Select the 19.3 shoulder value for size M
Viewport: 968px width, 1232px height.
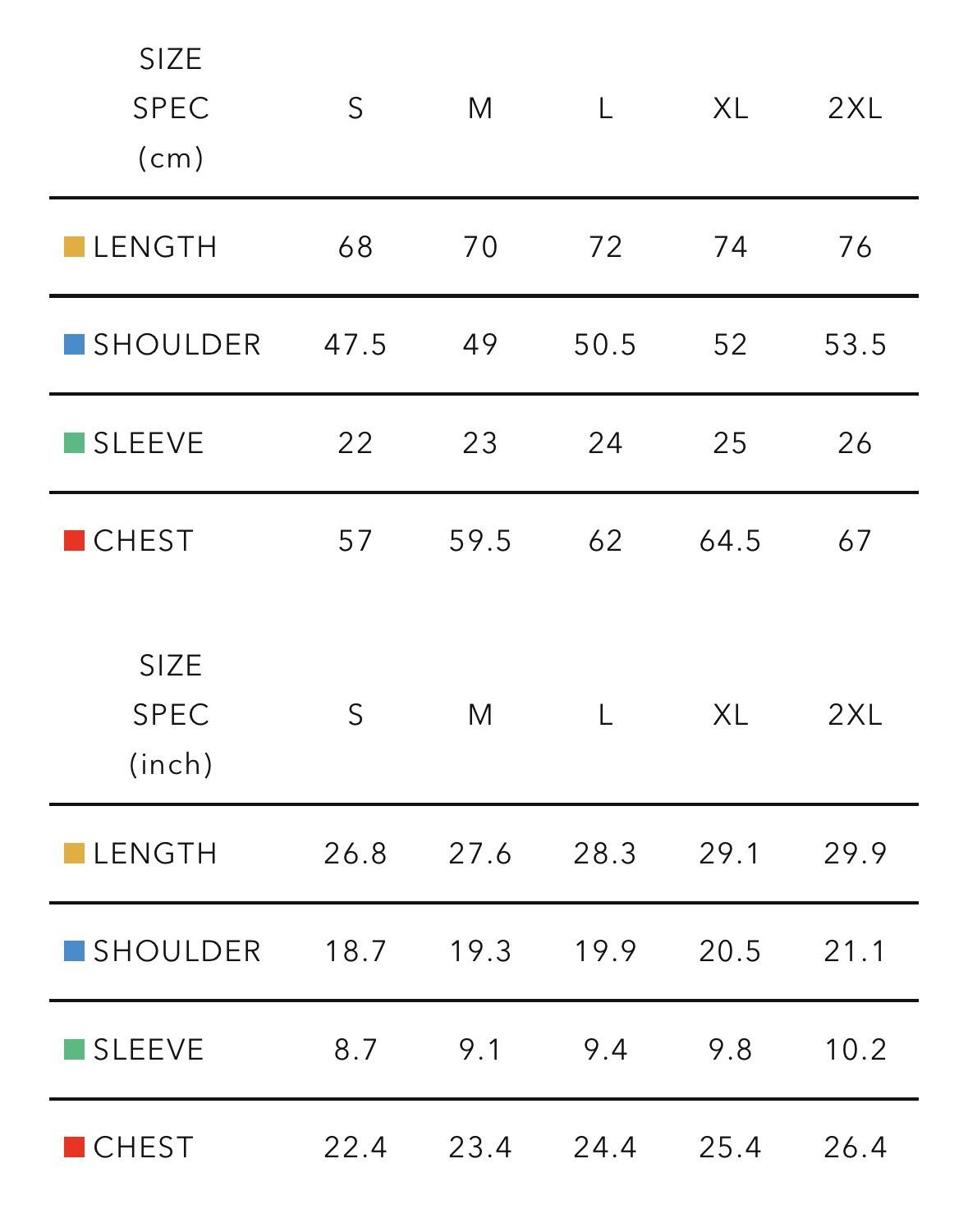click(479, 951)
